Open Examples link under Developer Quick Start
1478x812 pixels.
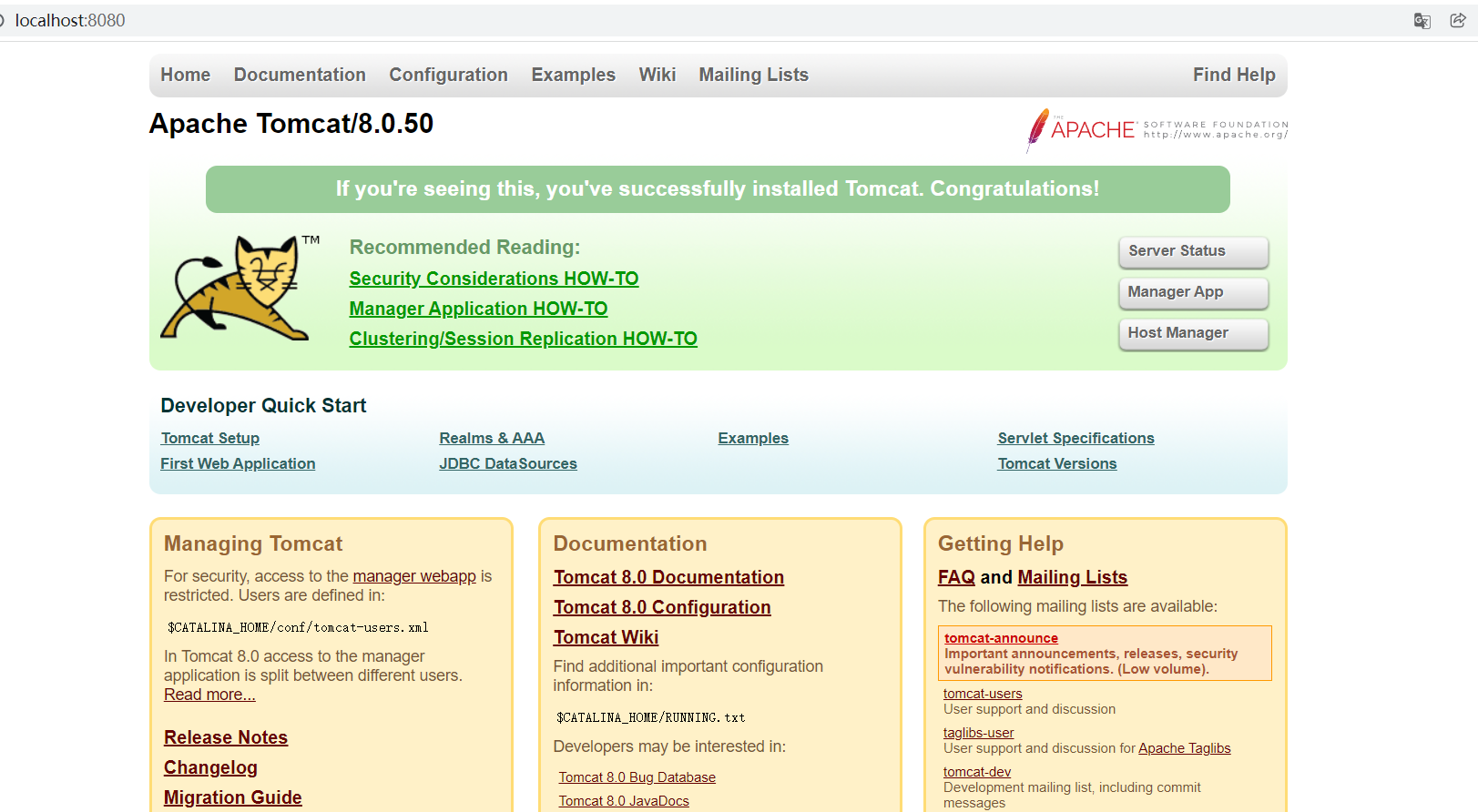(753, 438)
